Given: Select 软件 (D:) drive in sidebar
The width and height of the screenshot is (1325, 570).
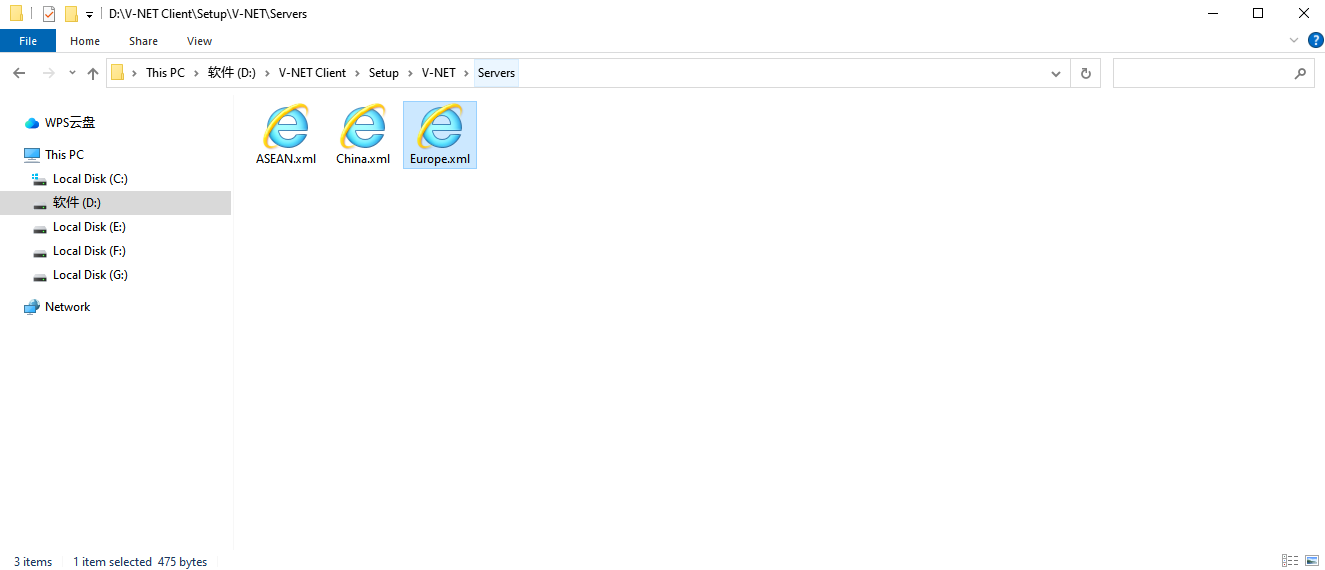Looking at the screenshot, I should [x=115, y=203].
